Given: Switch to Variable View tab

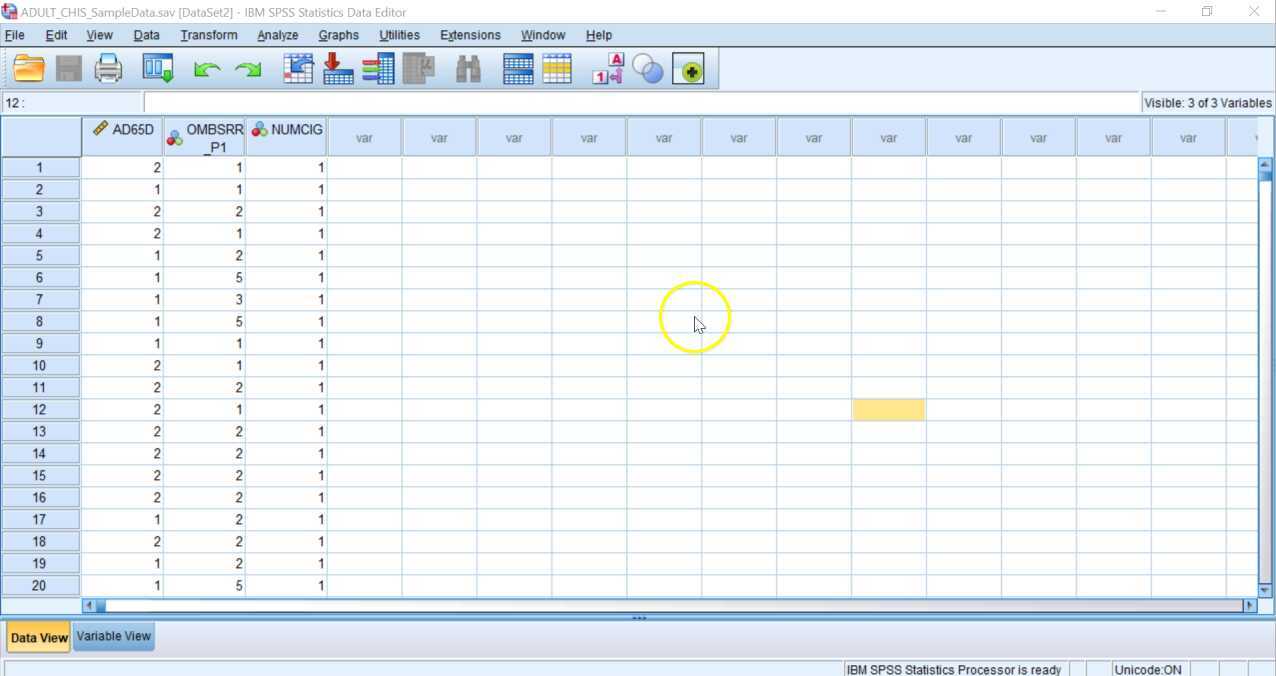Looking at the screenshot, I should [113, 636].
